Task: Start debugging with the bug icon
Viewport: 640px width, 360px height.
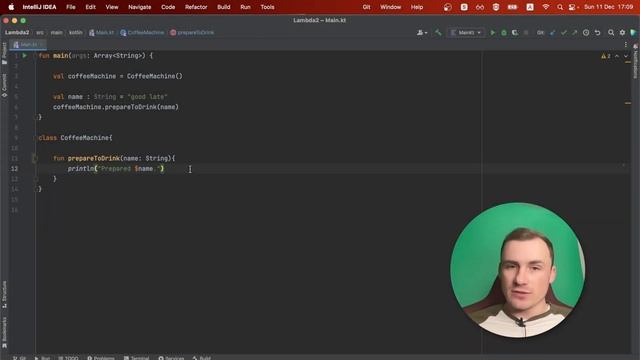Action: point(504,33)
